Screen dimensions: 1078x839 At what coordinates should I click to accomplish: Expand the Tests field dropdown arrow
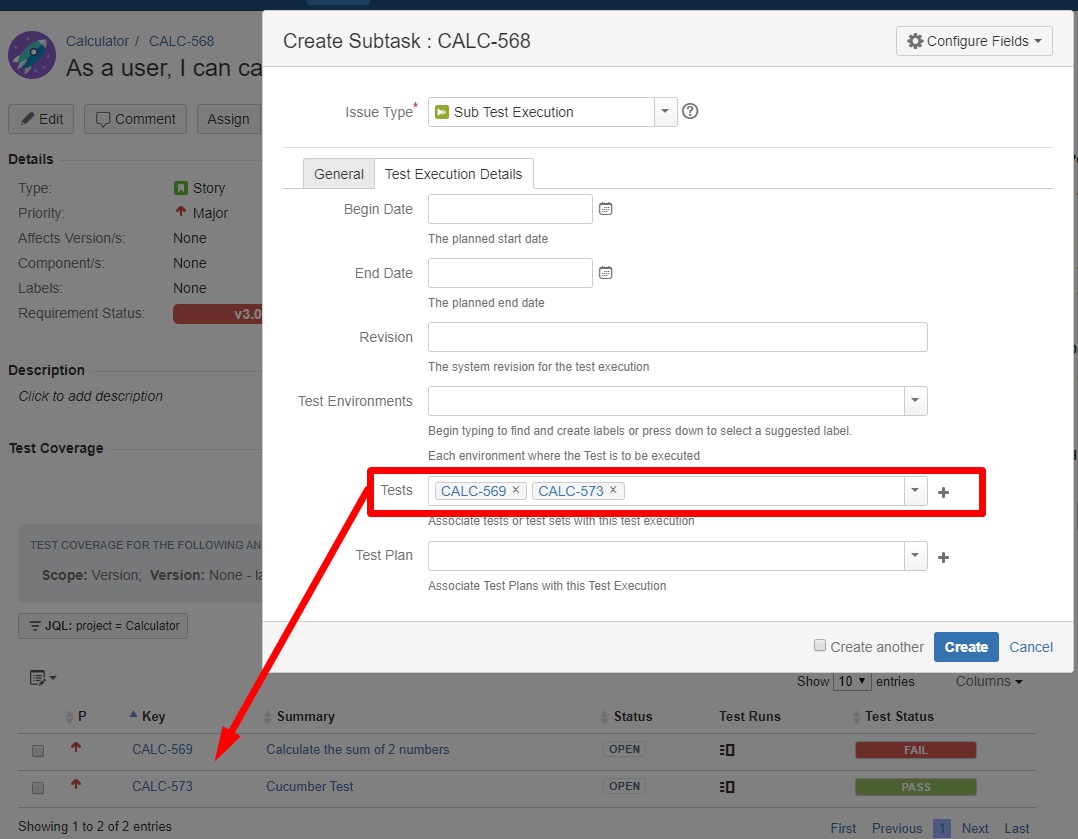[915, 491]
